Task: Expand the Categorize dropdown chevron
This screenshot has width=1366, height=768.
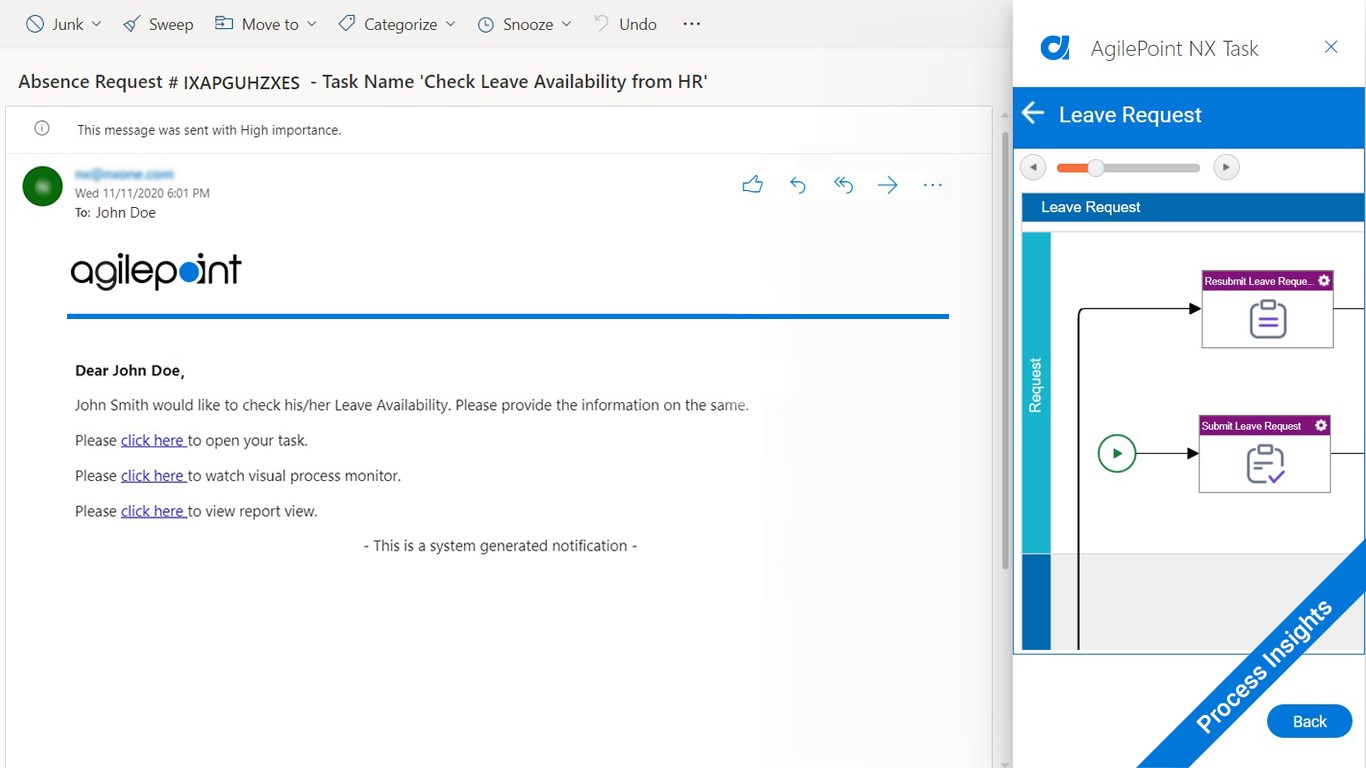Action: (x=450, y=24)
